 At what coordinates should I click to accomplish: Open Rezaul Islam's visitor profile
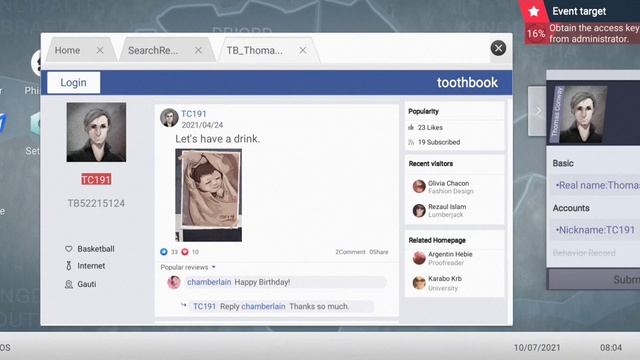point(447,207)
